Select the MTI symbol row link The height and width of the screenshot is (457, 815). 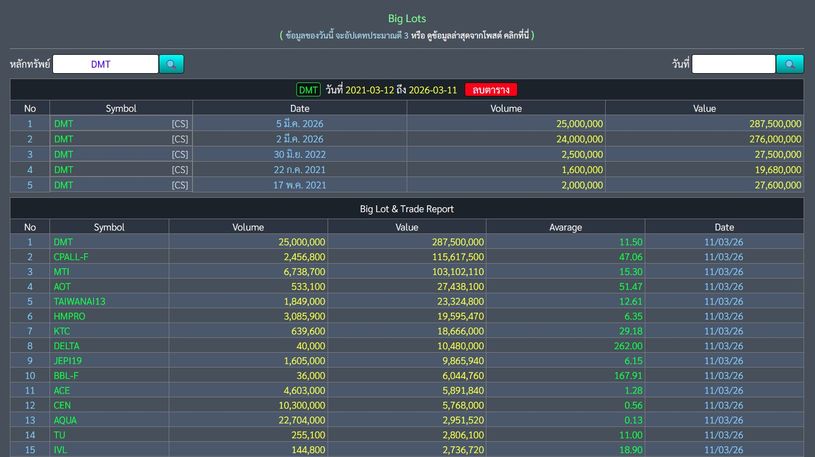click(62, 272)
